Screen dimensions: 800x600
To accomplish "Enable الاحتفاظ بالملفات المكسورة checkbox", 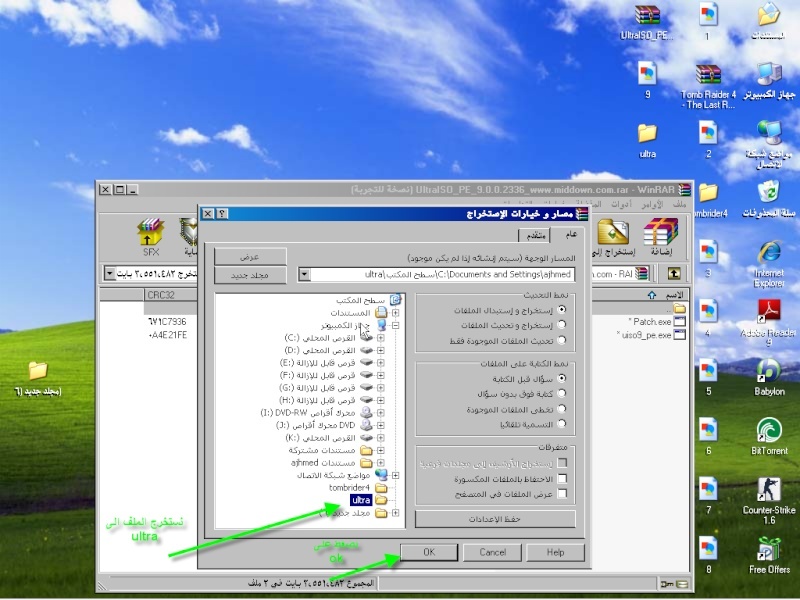I will [x=562, y=479].
